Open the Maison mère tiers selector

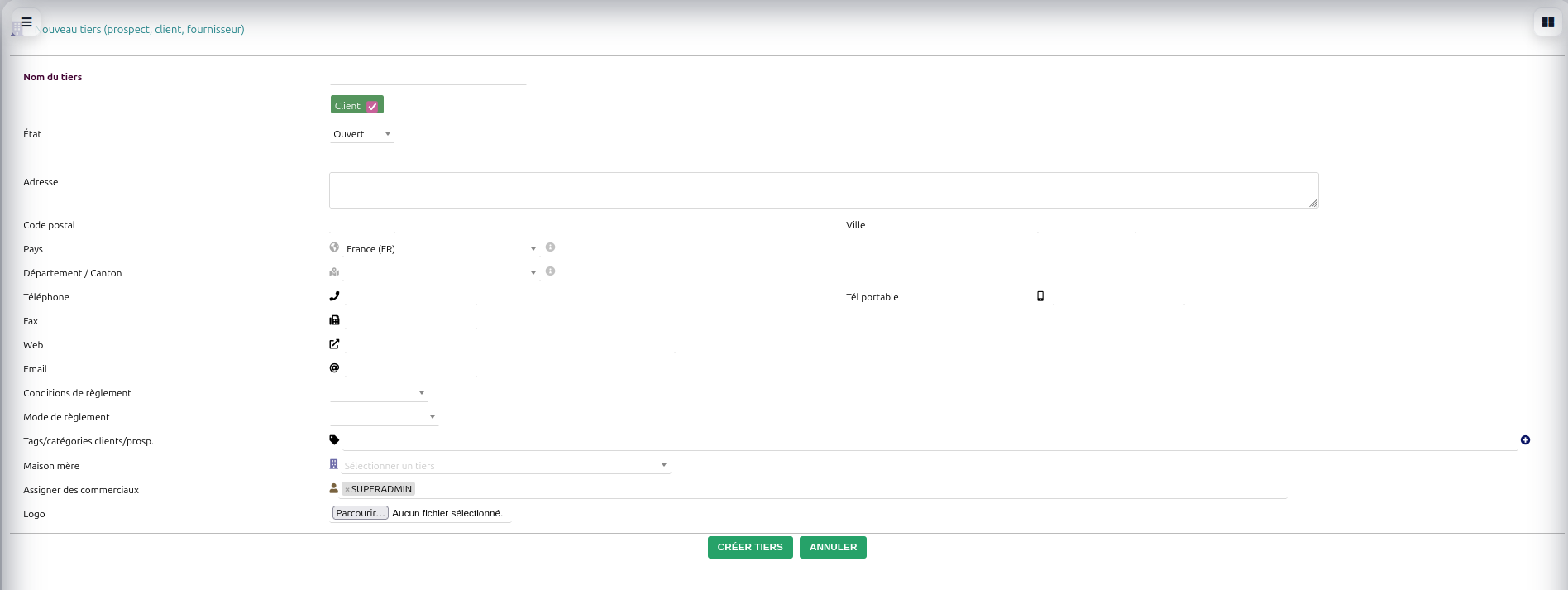tap(505, 465)
